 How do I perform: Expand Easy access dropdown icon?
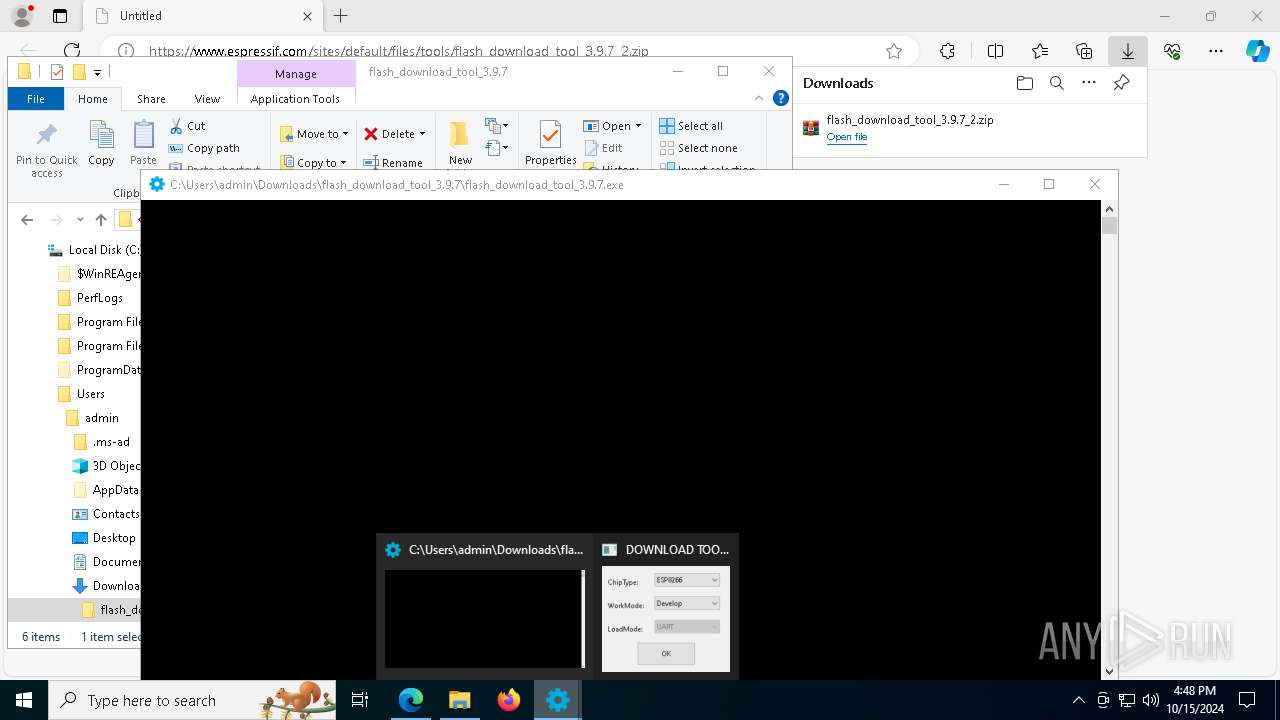497,148
